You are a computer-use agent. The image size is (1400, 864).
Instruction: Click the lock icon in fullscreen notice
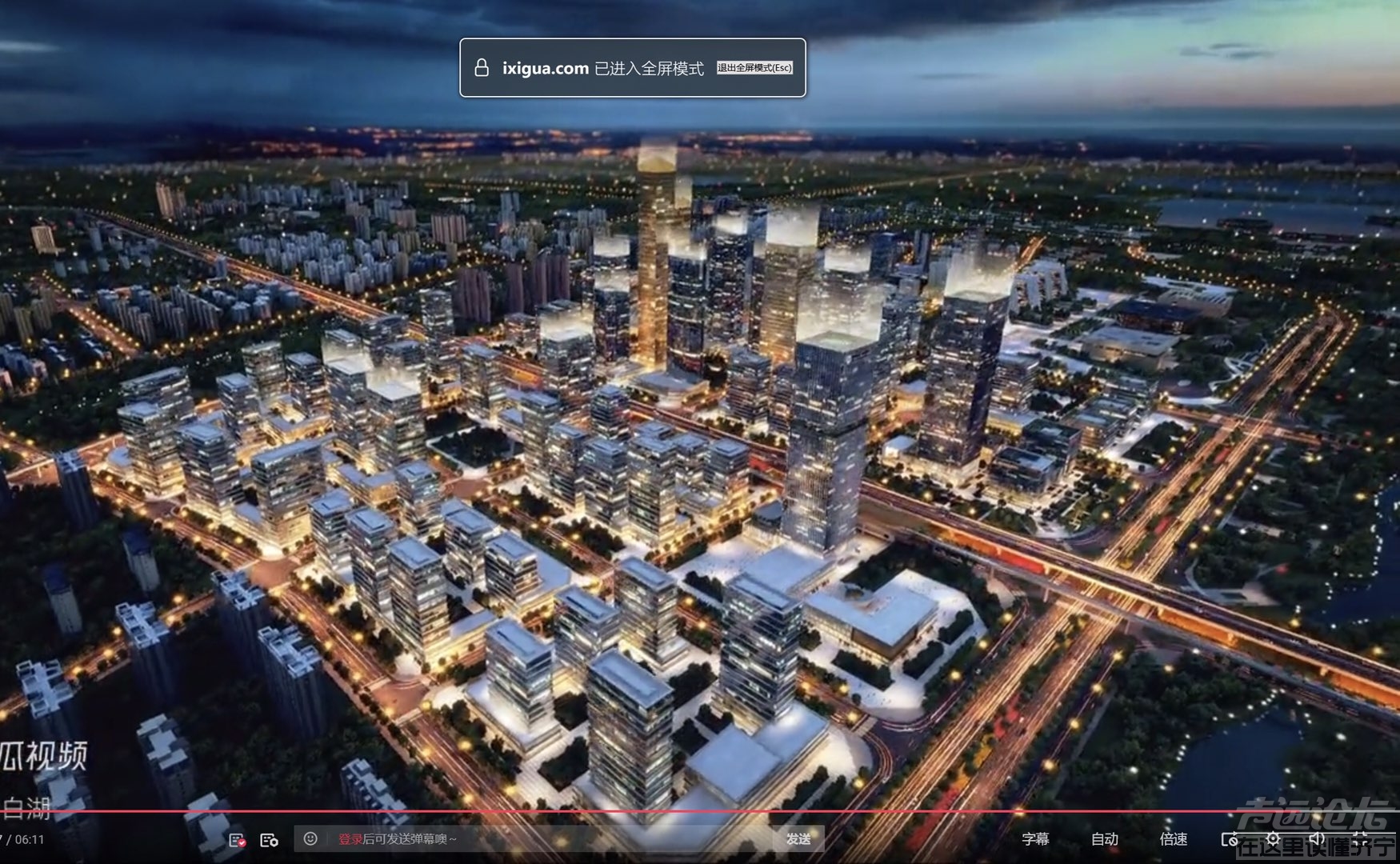pos(482,68)
